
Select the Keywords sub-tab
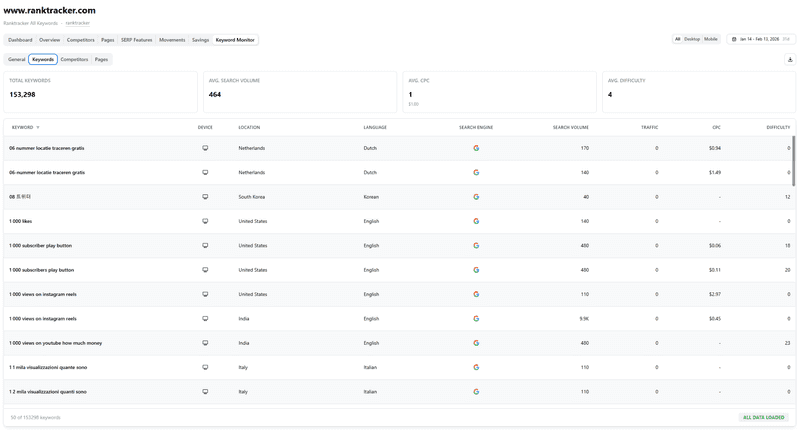pyautogui.click(x=43, y=60)
